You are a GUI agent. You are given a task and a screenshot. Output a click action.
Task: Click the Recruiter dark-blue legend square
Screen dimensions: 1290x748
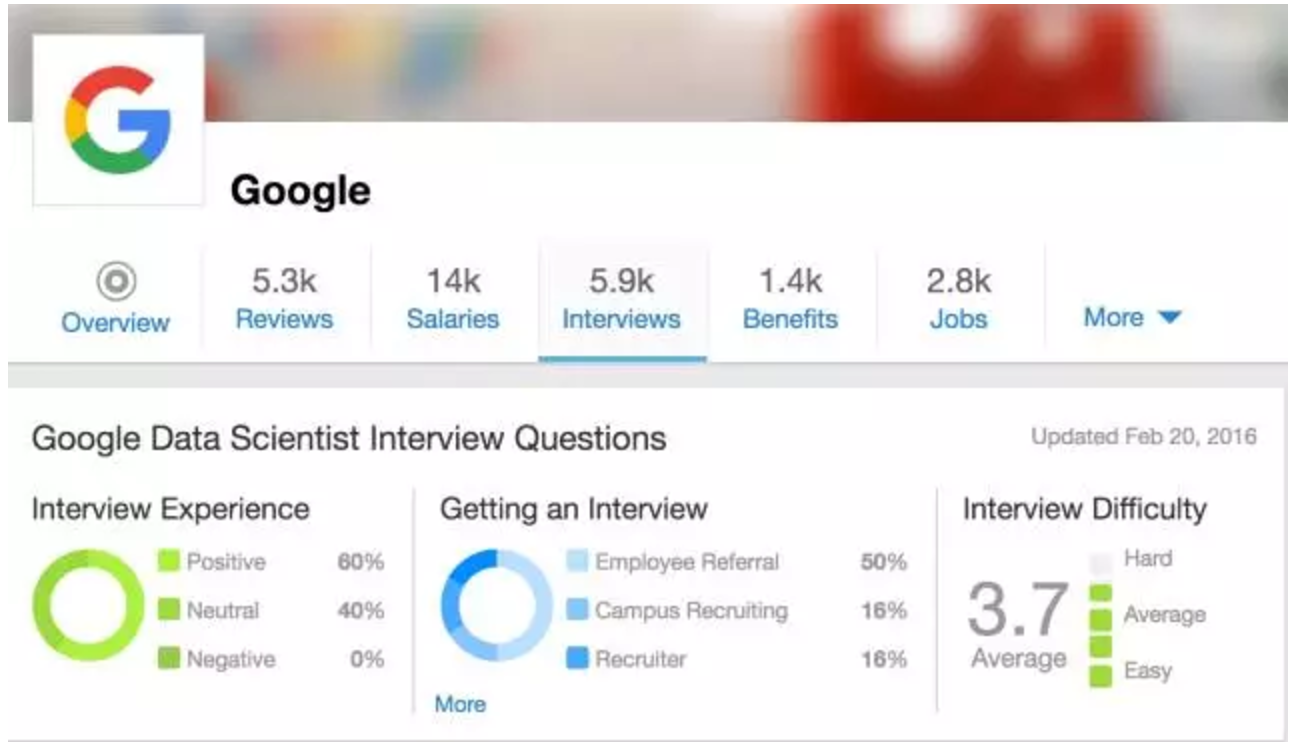(577, 658)
